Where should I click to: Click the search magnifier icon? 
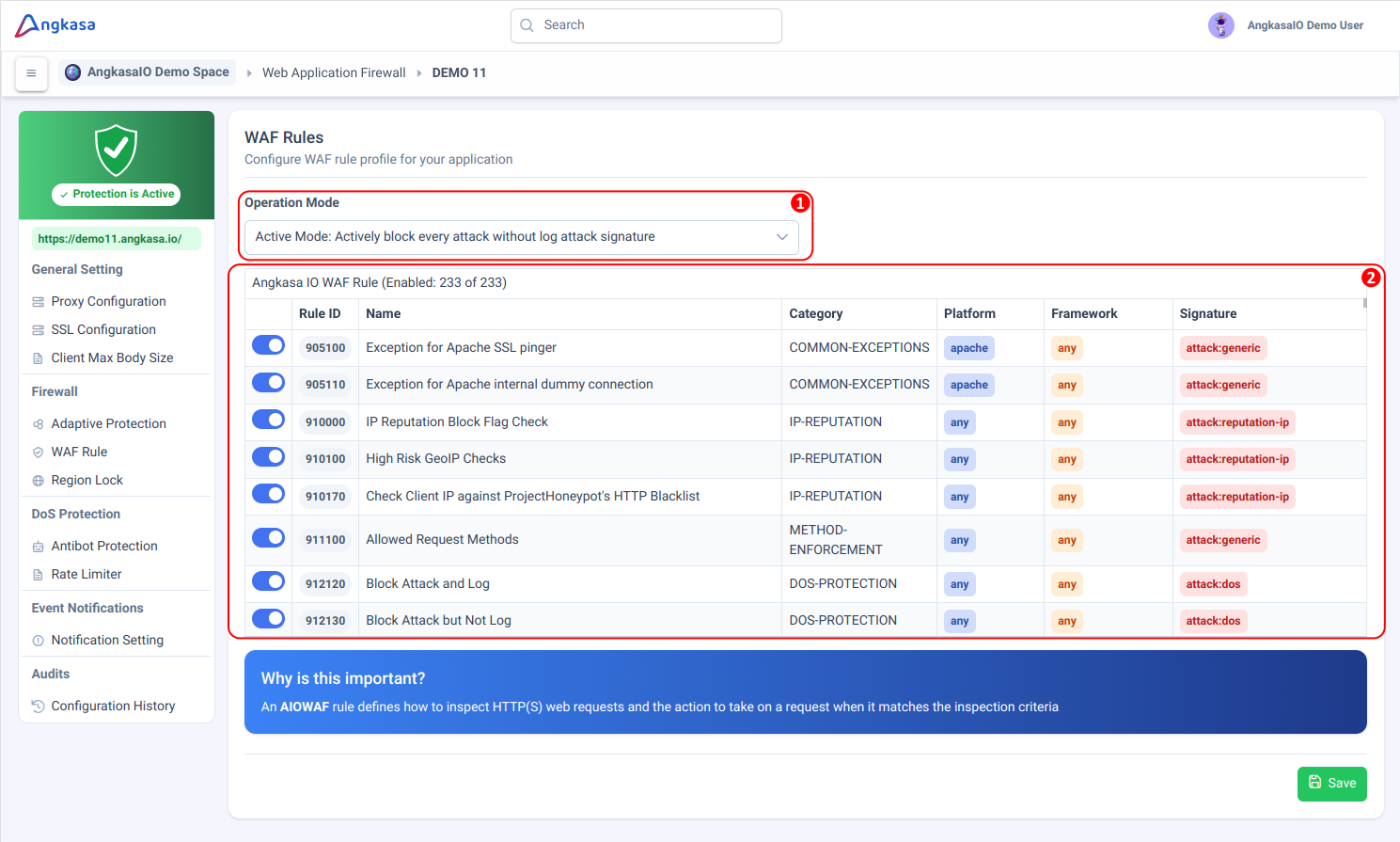coord(527,25)
